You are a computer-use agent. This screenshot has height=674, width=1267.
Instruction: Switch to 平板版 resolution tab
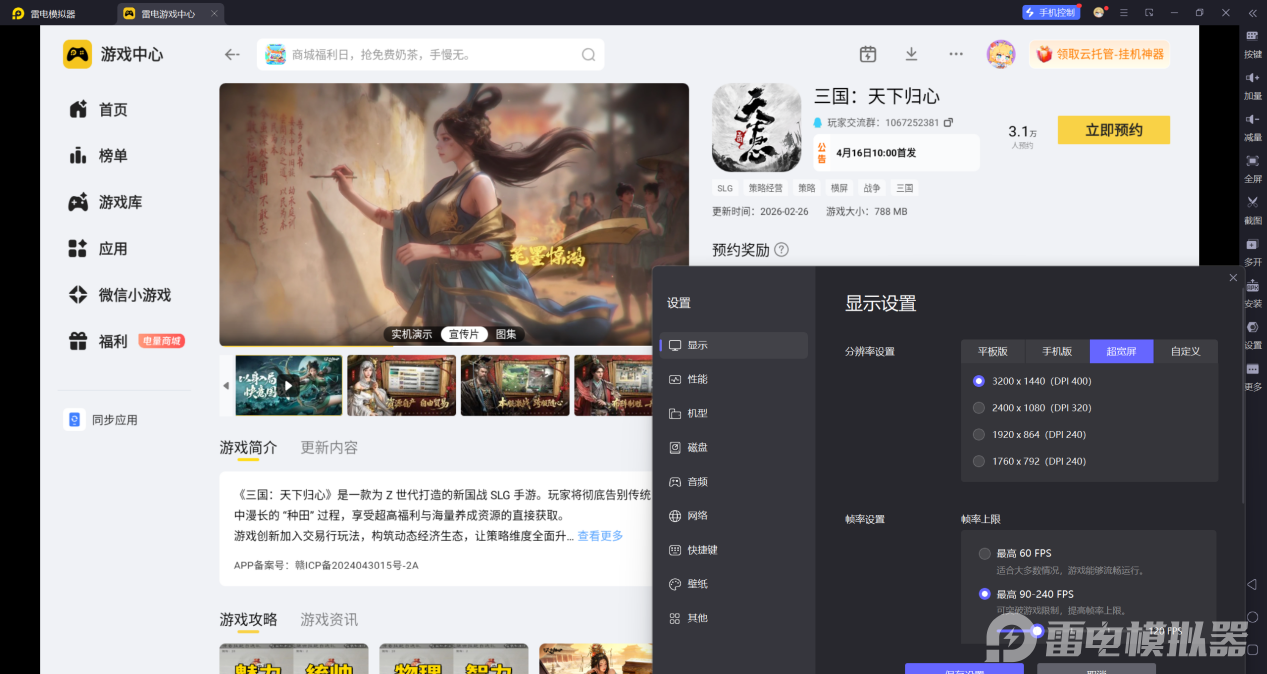click(x=993, y=351)
